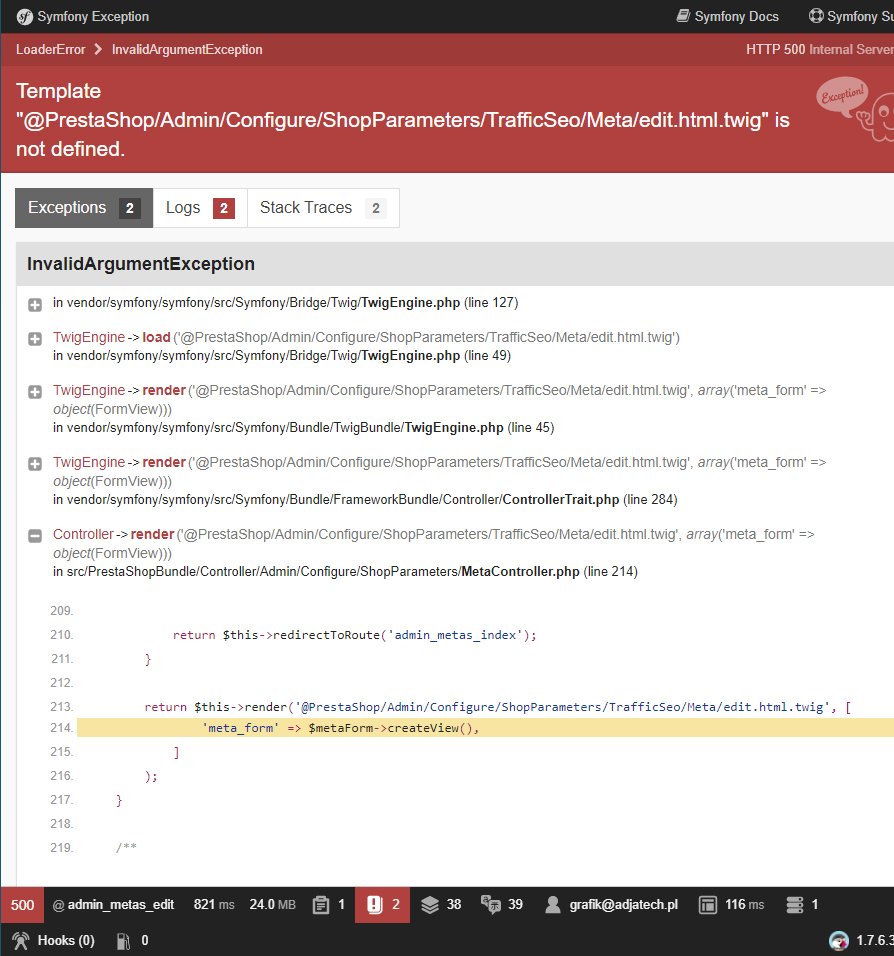Screen dimensions: 894x956
Task: Switch to the Stack Traces tab
Action: pyautogui.click(x=323, y=208)
